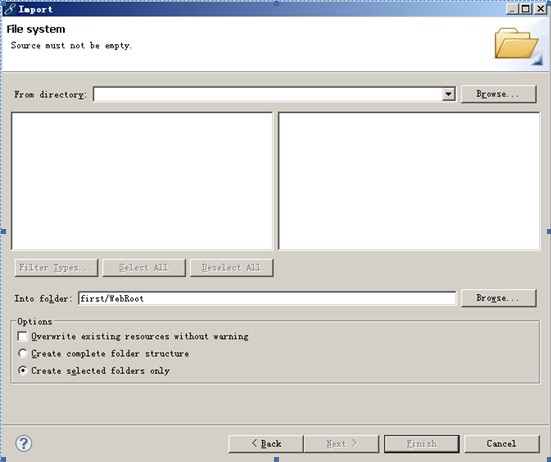This screenshot has height=462, width=551.
Task: Enable Overwrite existing resources without warning
Action: tap(22, 336)
